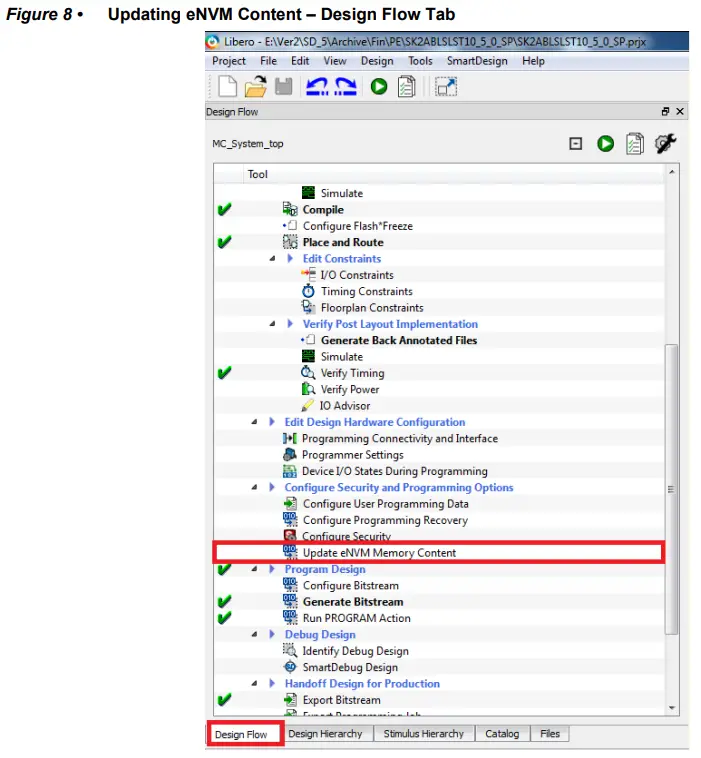Click the wrench and gear settings icon
Image resolution: width=701 pixels, height=758 pixels.
click(665, 143)
